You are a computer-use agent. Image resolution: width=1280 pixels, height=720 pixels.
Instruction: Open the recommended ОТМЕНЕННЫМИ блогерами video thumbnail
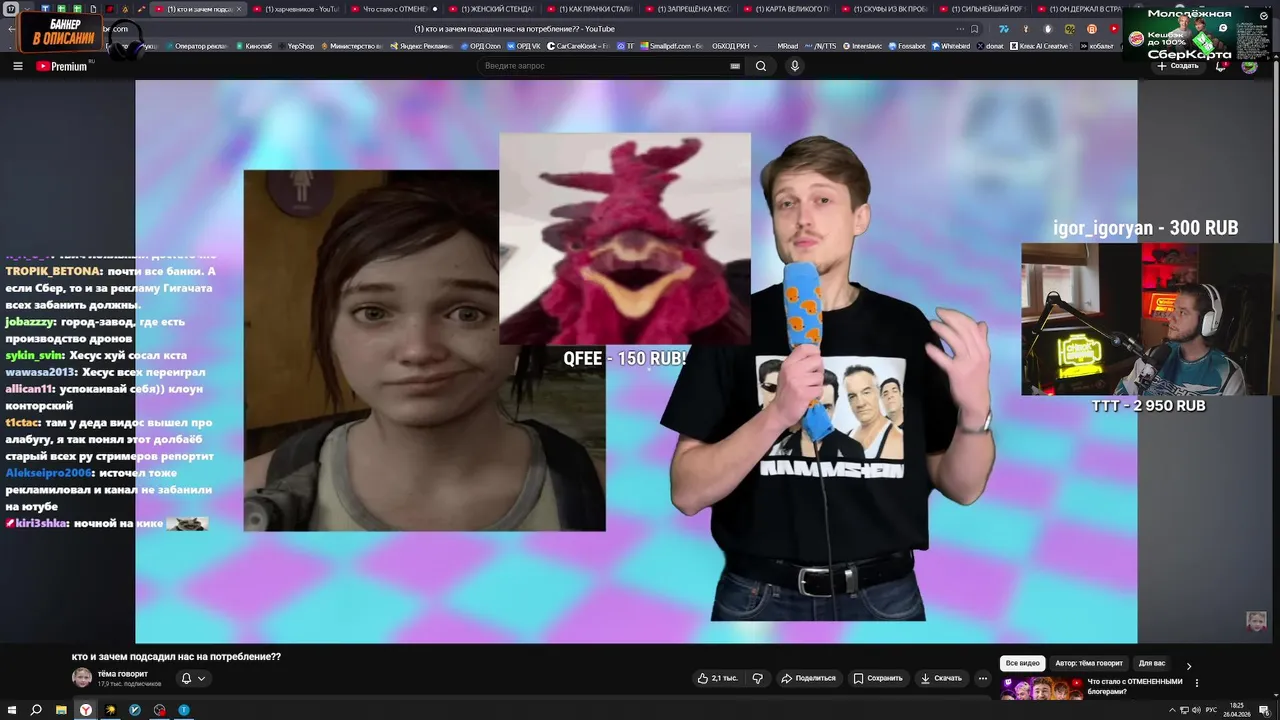tap(1042, 690)
